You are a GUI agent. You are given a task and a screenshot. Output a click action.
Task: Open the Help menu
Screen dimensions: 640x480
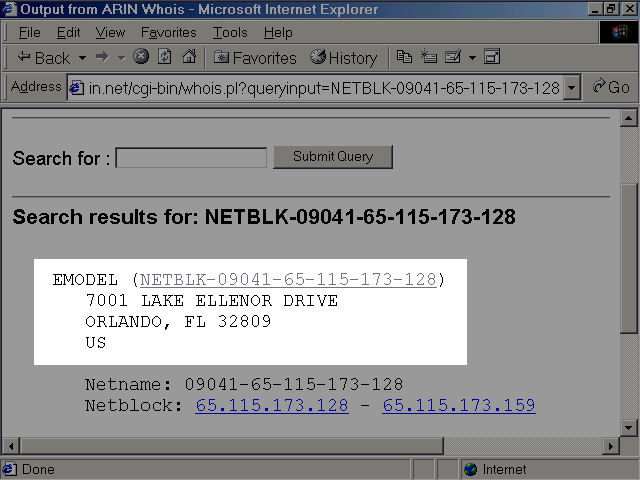(278, 32)
